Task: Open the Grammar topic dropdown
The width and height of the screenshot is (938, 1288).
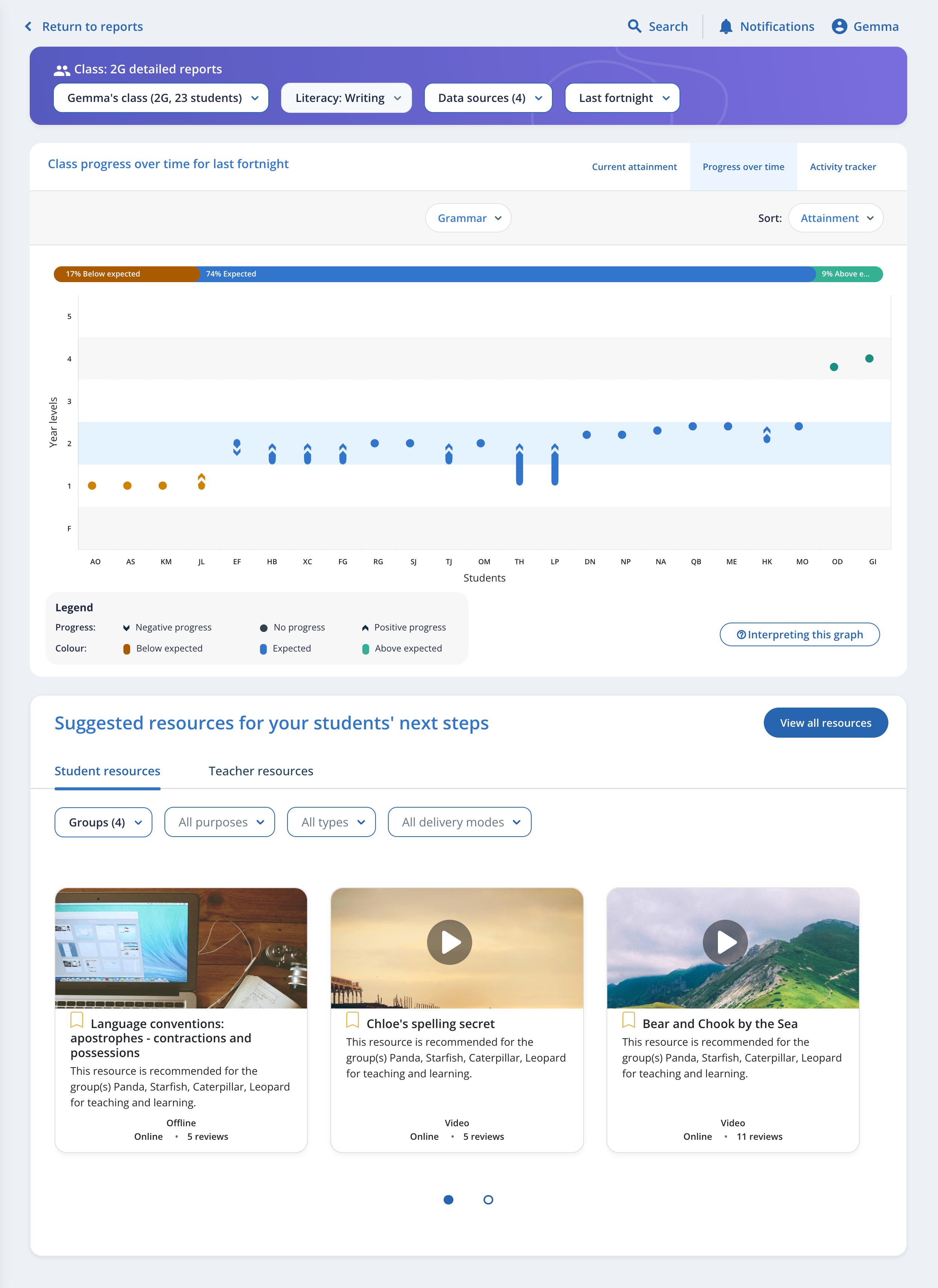Action: coord(468,218)
